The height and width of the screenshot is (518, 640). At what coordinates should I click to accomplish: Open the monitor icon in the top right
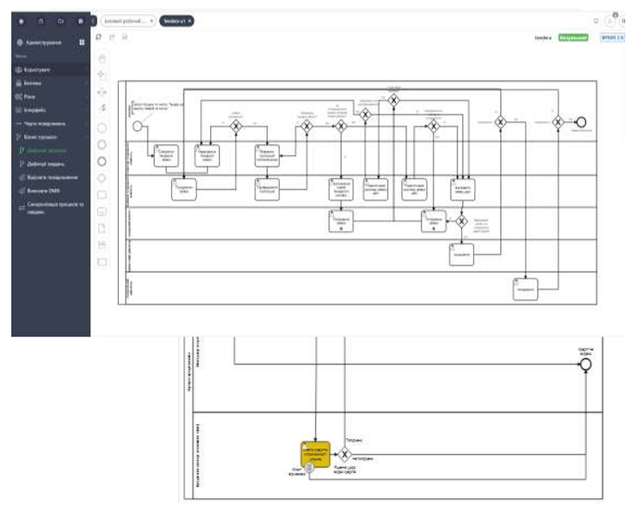pyautogui.click(x=596, y=21)
